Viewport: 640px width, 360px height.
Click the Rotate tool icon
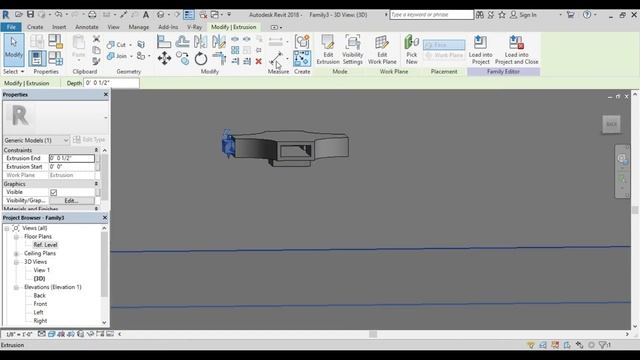(x=200, y=59)
